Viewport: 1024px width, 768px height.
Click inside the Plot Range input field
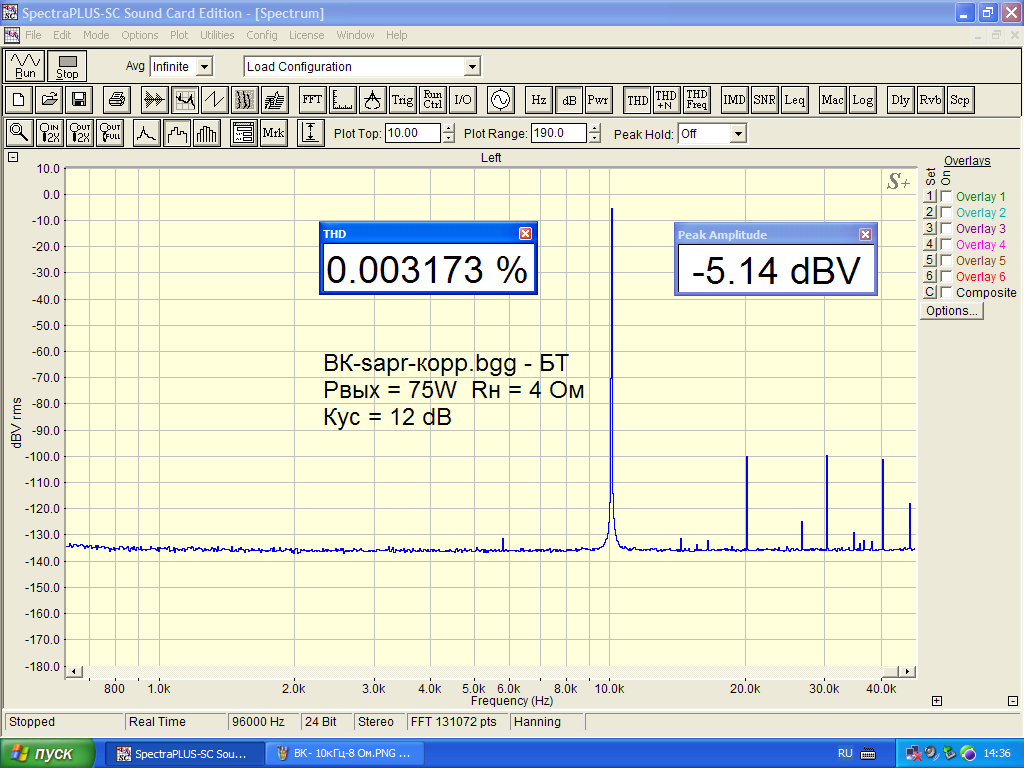point(558,133)
